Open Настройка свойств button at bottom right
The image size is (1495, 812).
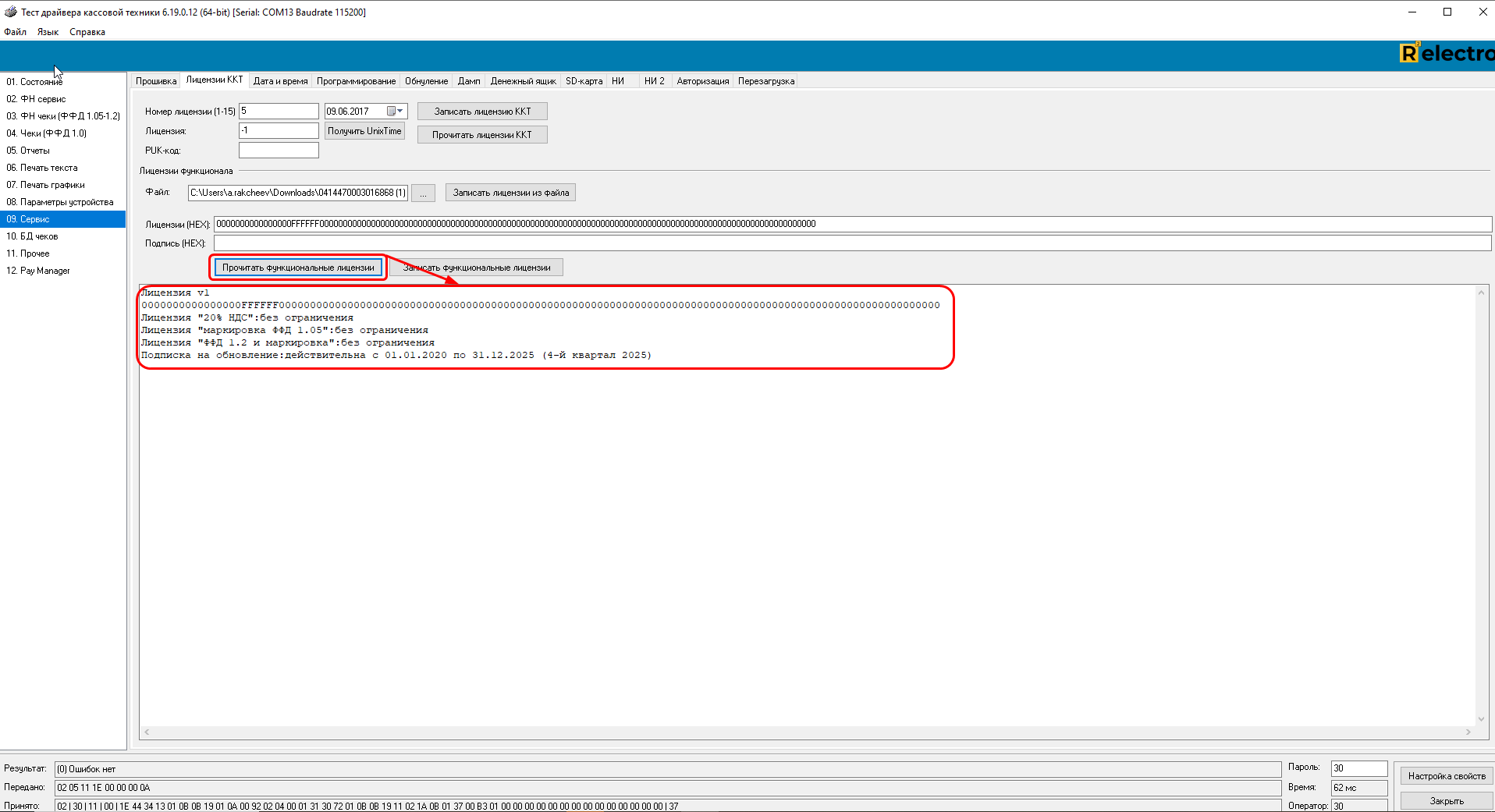point(1446,776)
